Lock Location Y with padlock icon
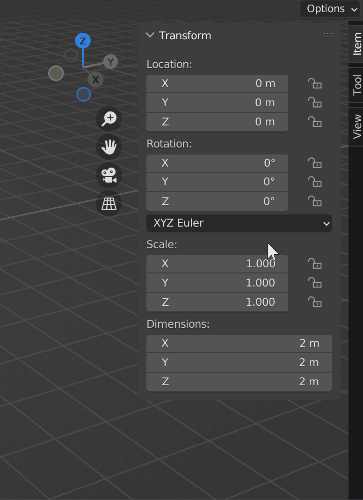 [315, 103]
